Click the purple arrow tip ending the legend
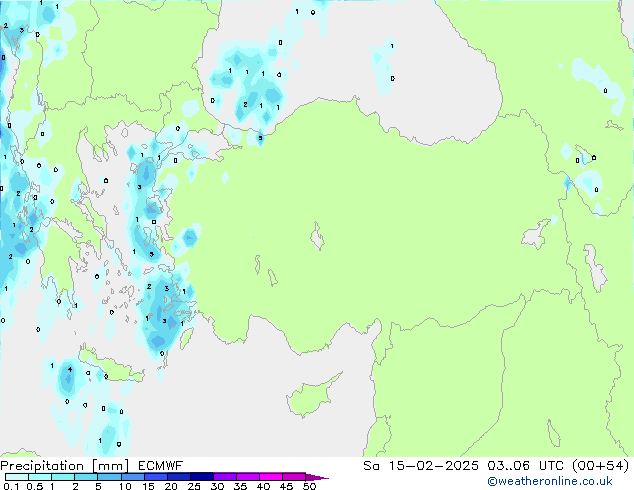 pos(317,477)
